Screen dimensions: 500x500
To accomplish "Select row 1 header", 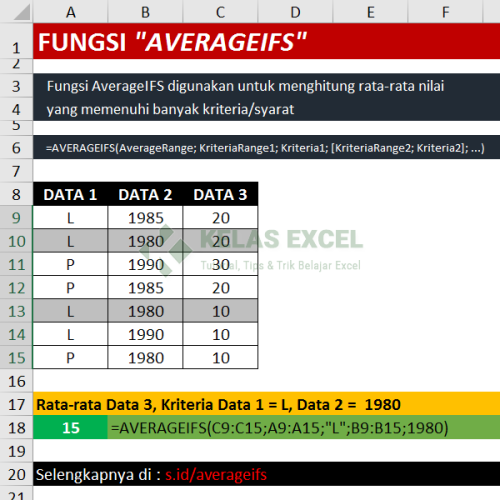I will [x=16, y=41].
